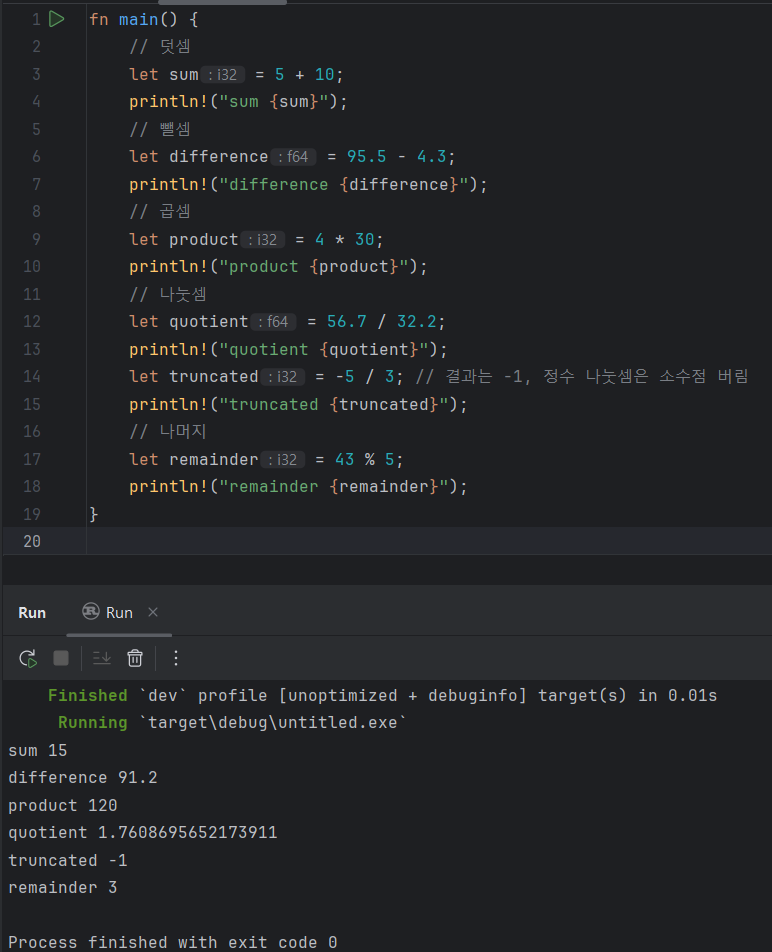The width and height of the screenshot is (772, 952).
Task: Click println!("sum {sum}") statement
Action: 238,101
